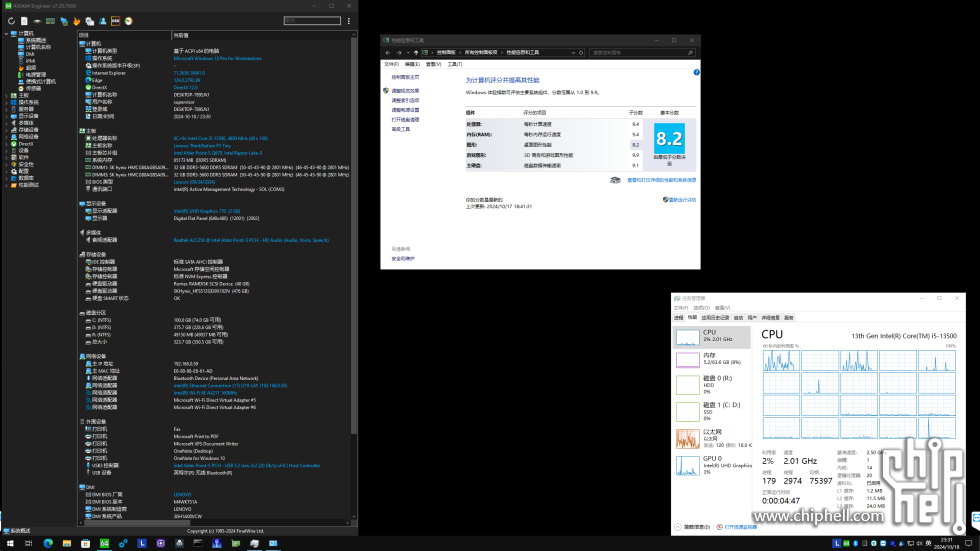Open the AIDA64 report page icon

[24, 21]
